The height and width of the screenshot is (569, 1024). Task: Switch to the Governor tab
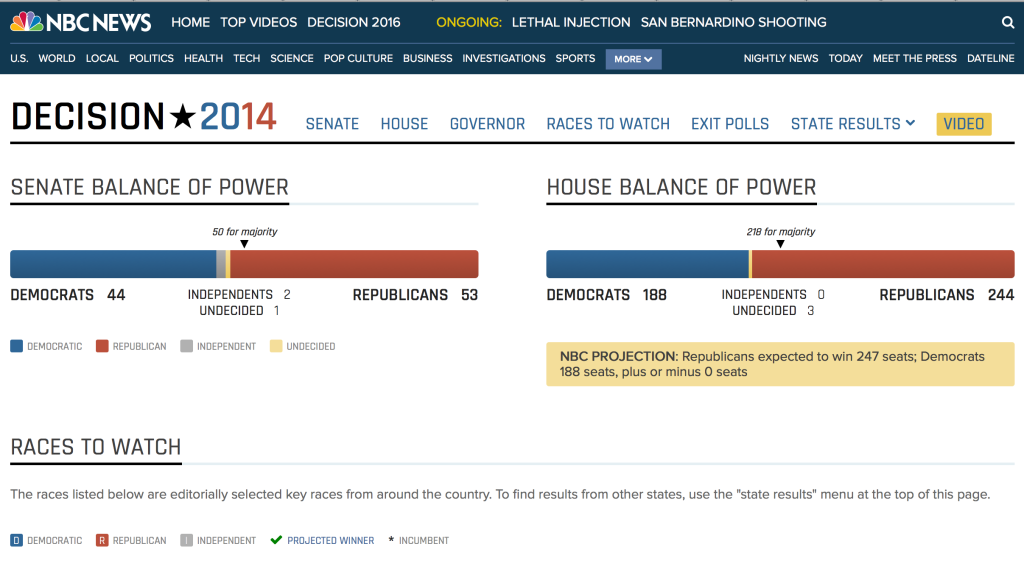(487, 124)
